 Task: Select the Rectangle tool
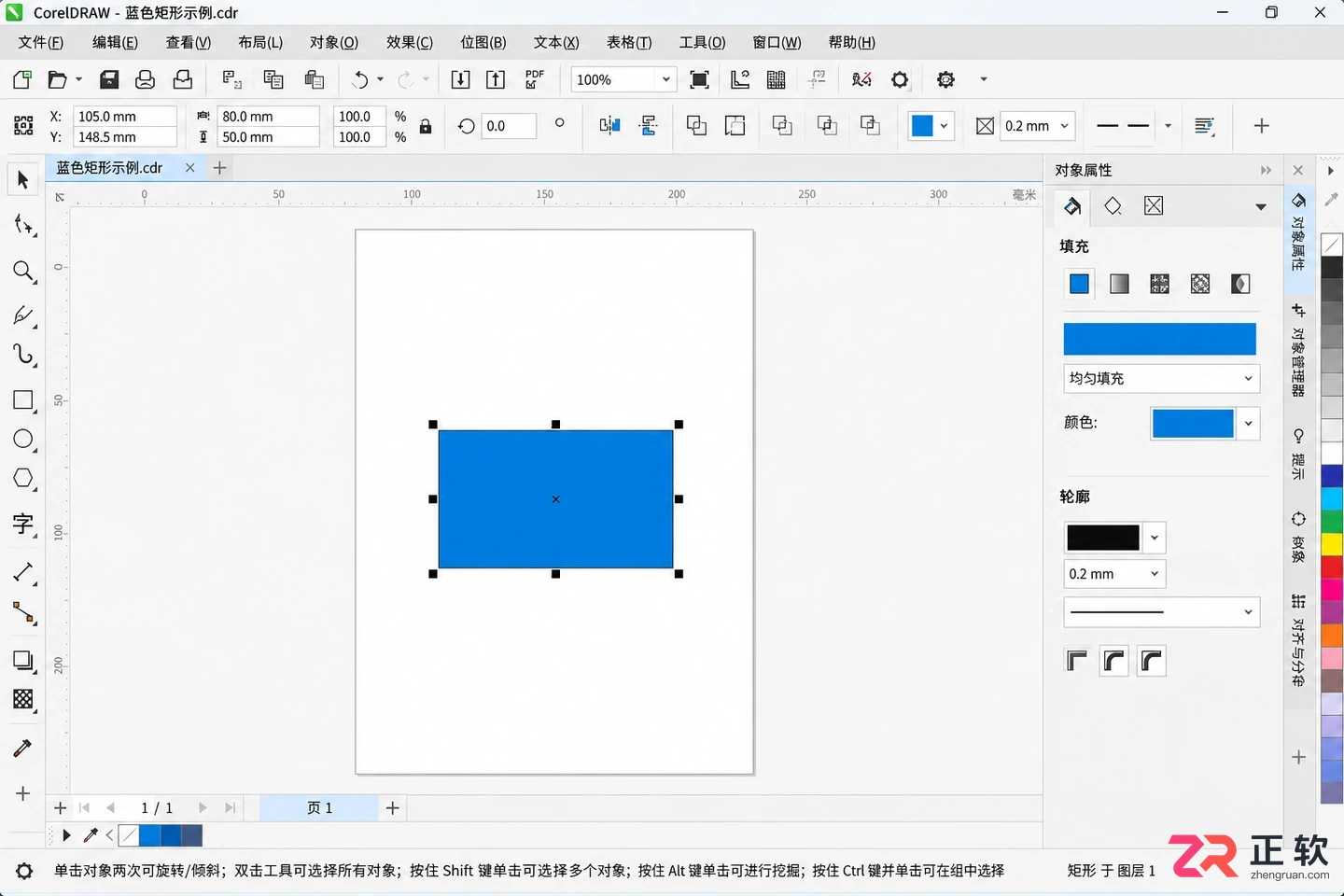[23, 400]
